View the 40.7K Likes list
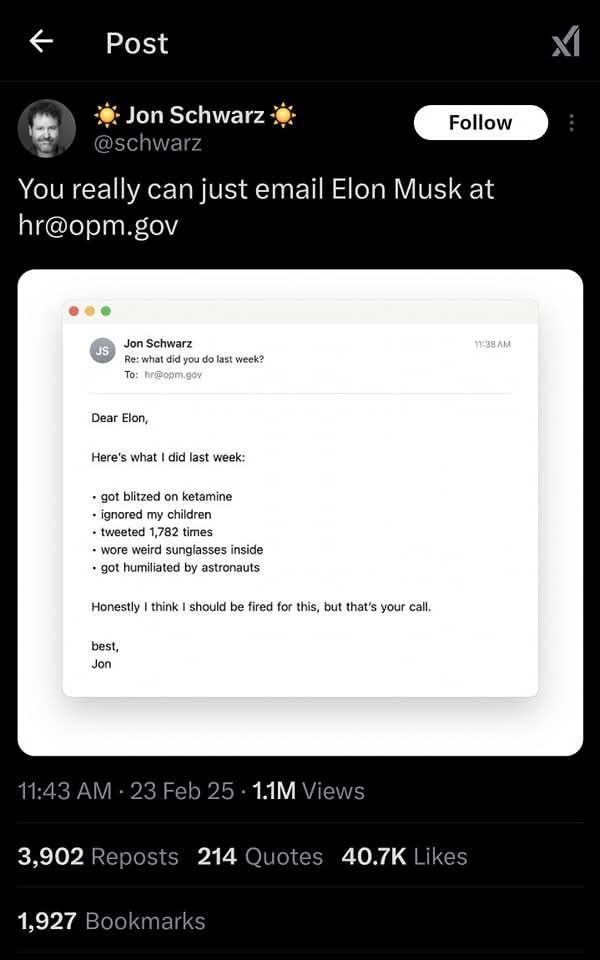Screen dimensions: 600x960 click(404, 857)
